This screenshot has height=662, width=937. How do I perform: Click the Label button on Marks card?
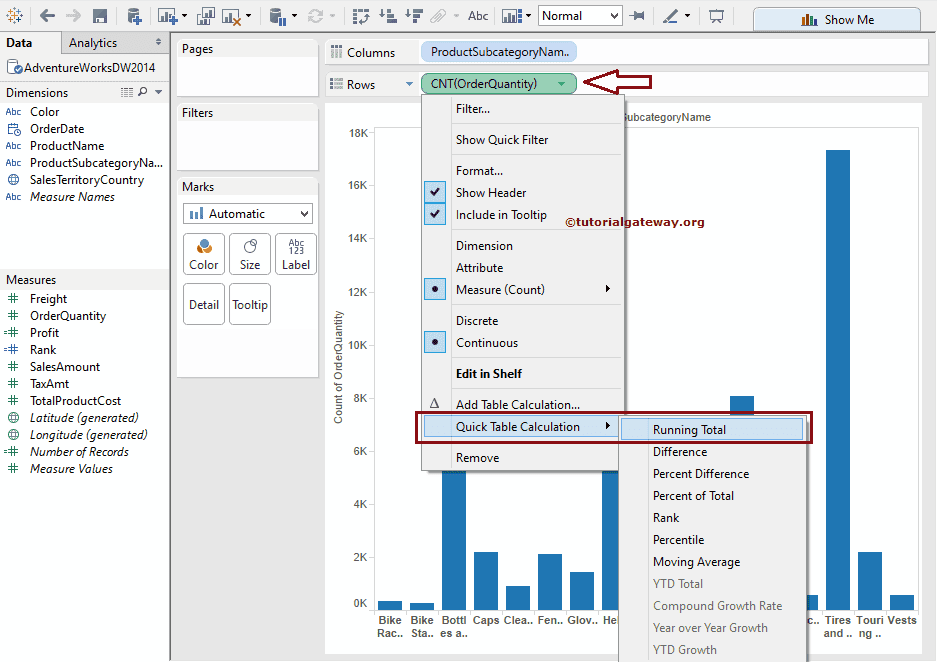(x=296, y=254)
